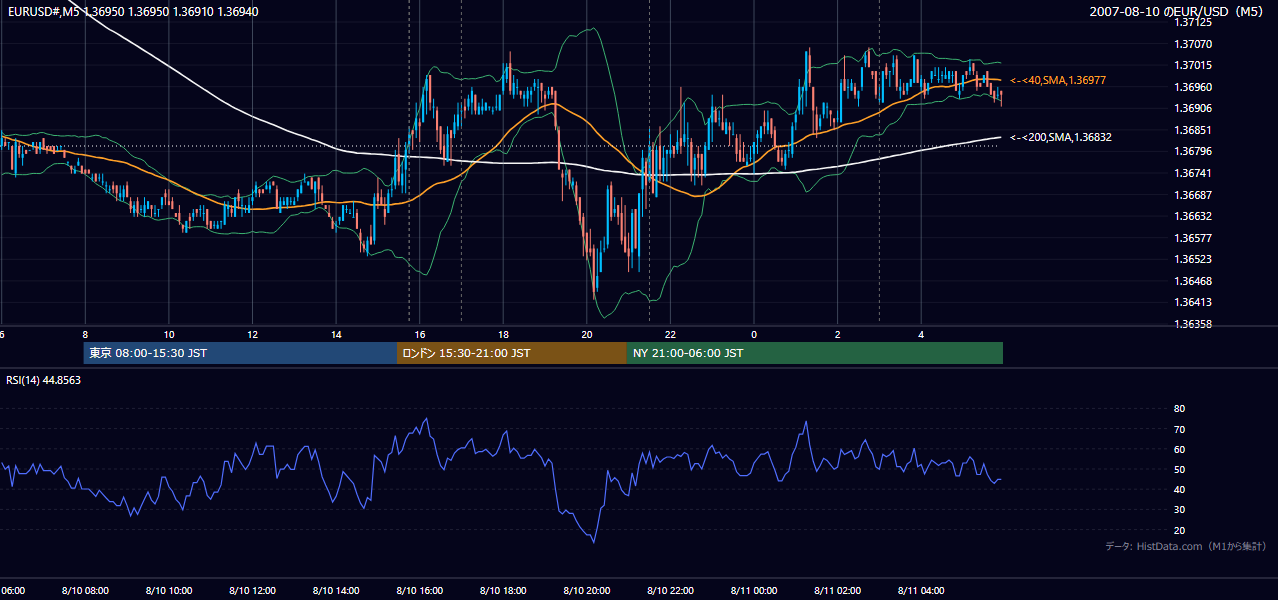Click the 40 SMA 1.36977 label
The height and width of the screenshot is (600, 1278).
pos(1058,80)
